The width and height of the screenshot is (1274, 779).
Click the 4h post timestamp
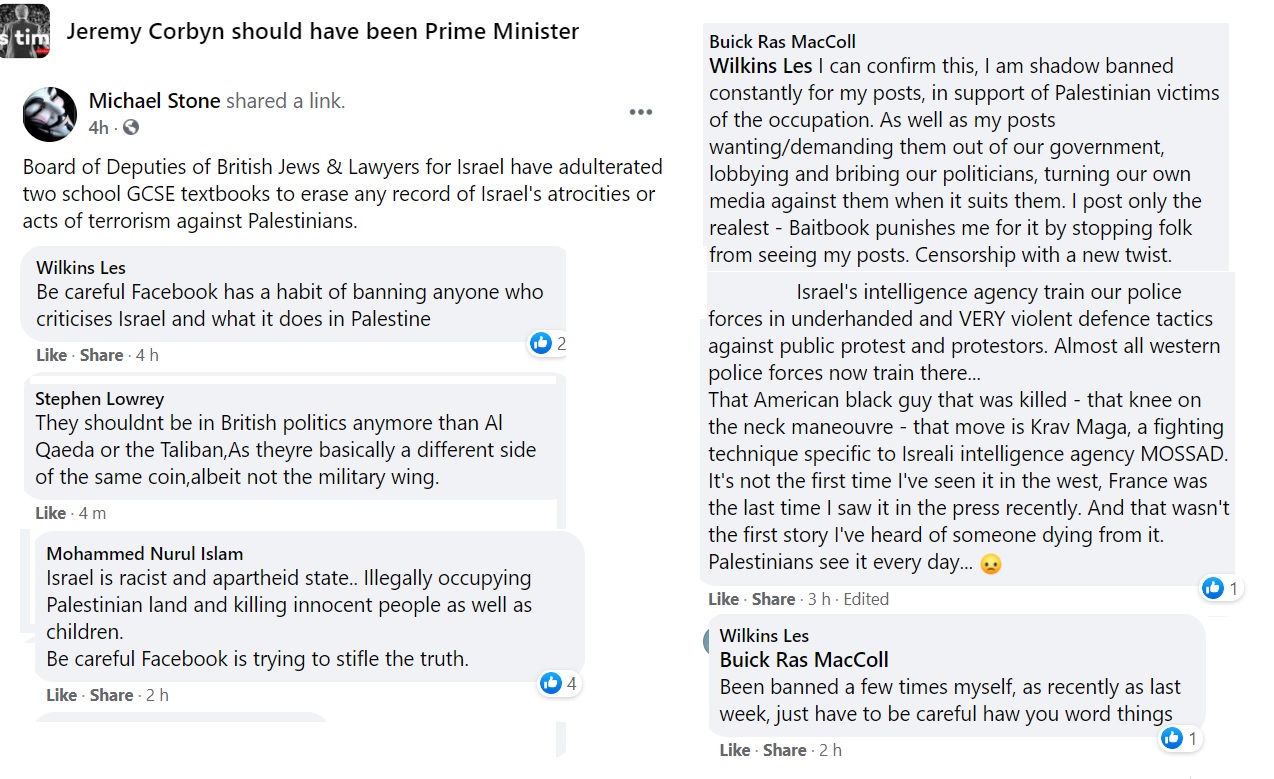(x=99, y=127)
